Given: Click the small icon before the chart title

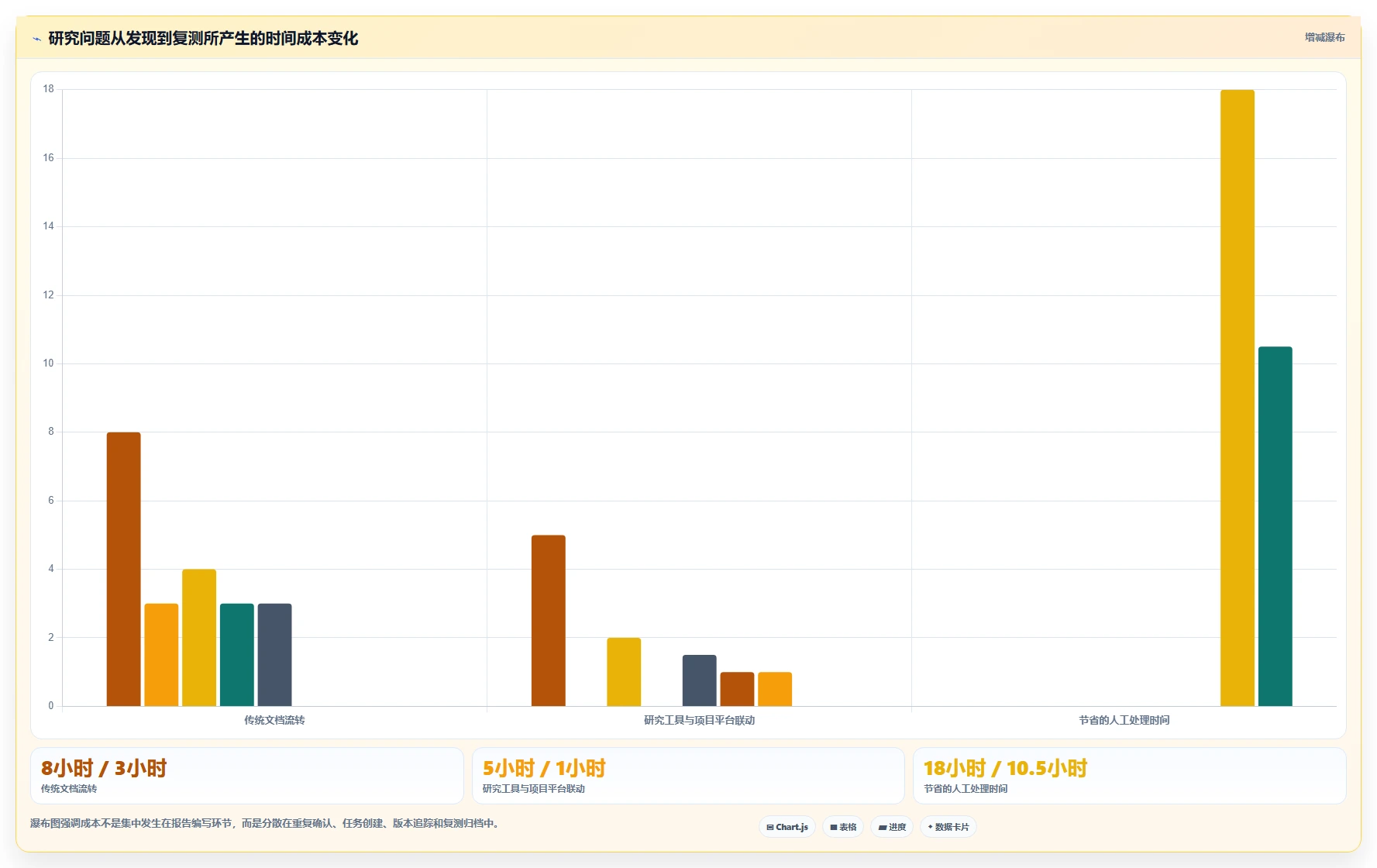Looking at the screenshot, I should click(x=36, y=39).
